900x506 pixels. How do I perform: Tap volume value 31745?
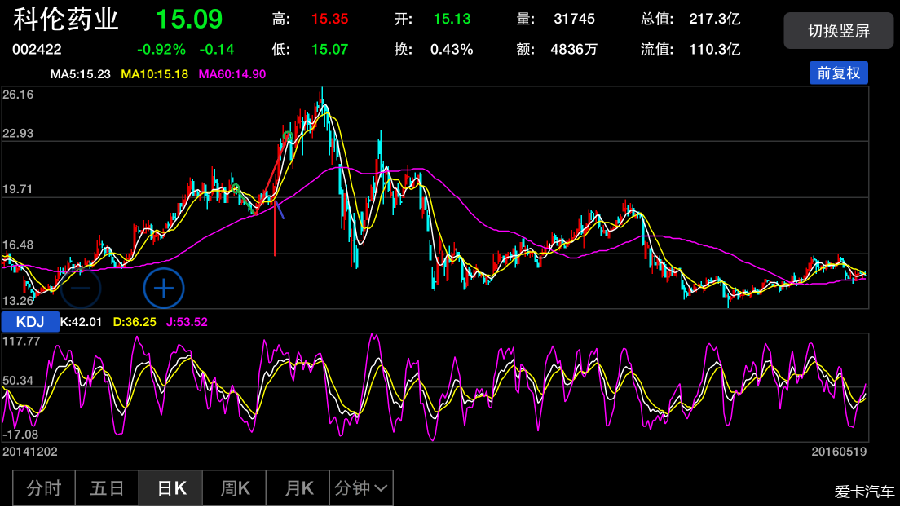click(x=574, y=19)
